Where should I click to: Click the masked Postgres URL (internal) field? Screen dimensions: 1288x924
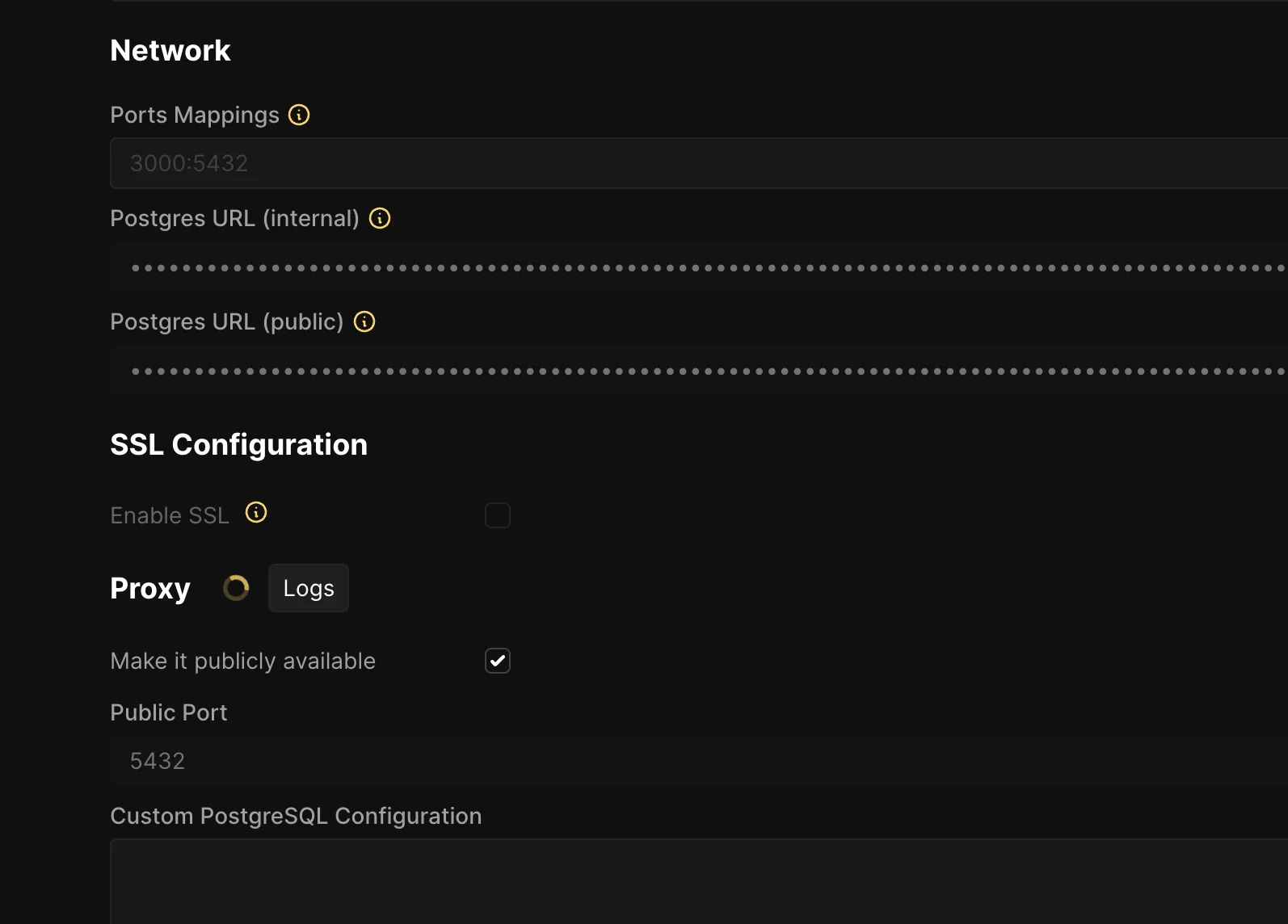click(x=695, y=267)
